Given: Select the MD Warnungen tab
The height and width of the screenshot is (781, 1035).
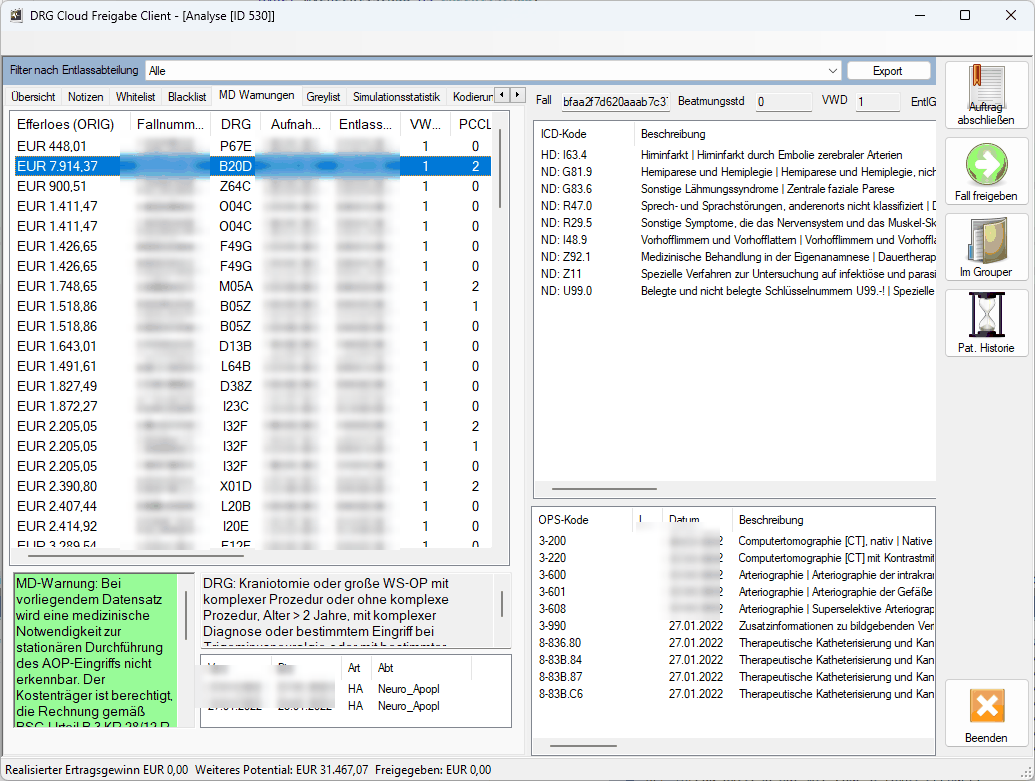Looking at the screenshot, I should pyautogui.click(x=257, y=96).
